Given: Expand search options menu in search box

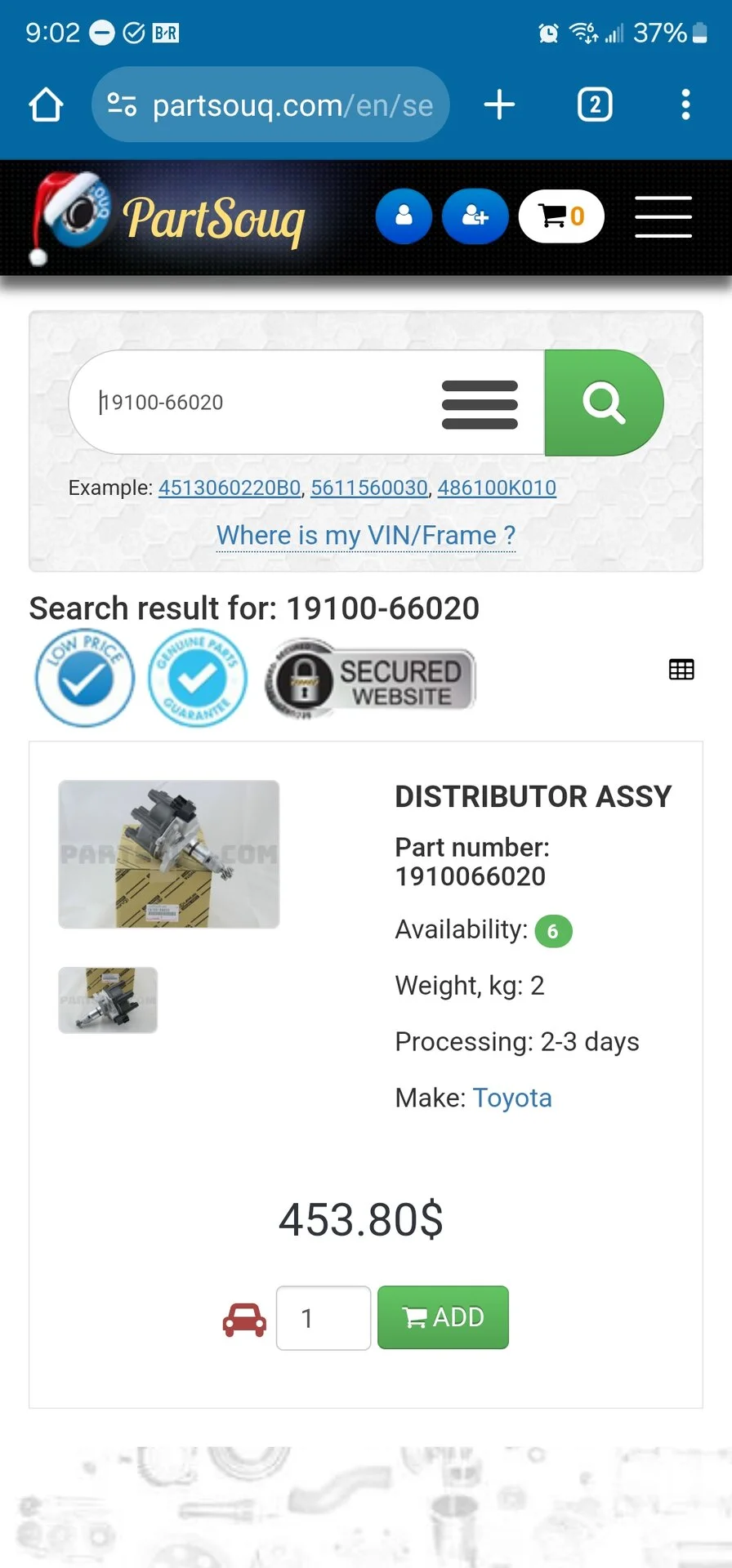Looking at the screenshot, I should pyautogui.click(x=480, y=404).
